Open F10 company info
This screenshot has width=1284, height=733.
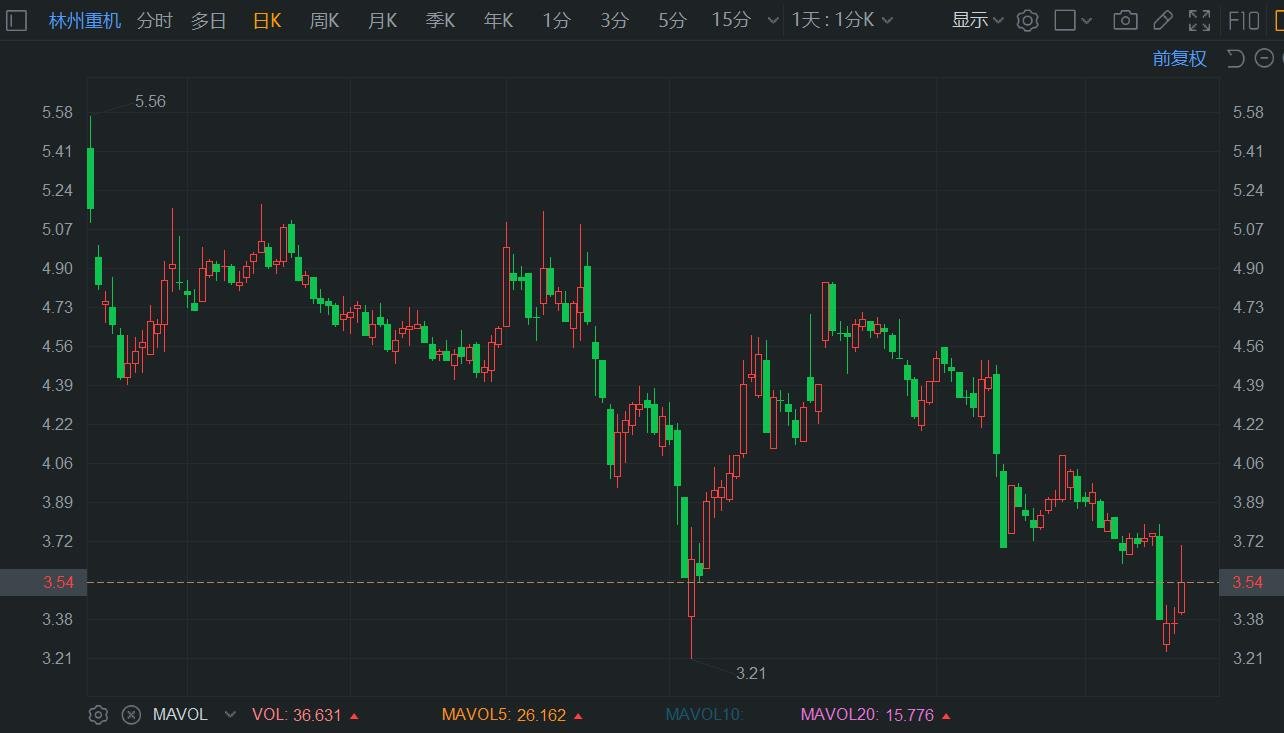click(1244, 20)
